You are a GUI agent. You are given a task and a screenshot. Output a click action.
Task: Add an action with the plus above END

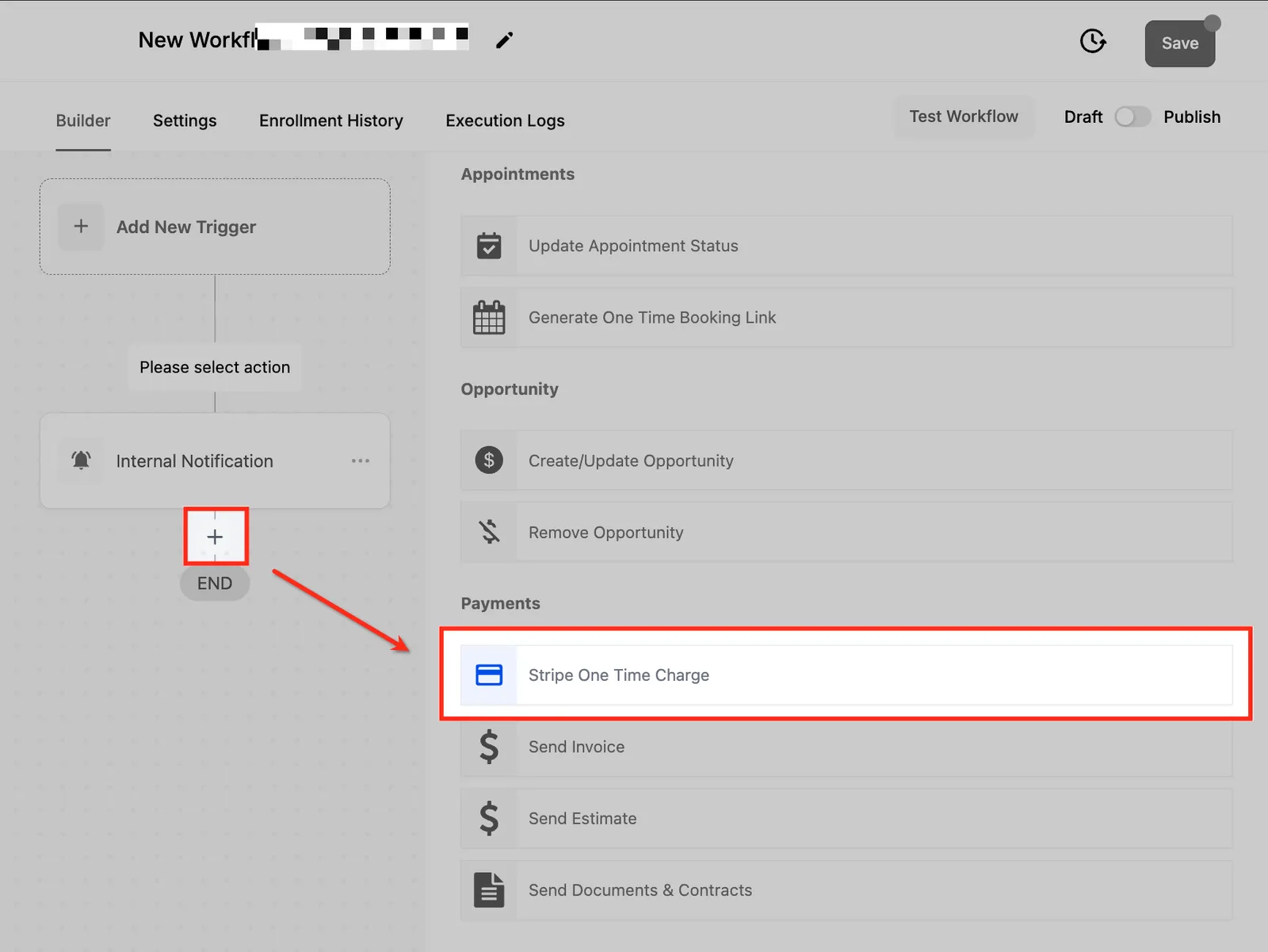click(x=215, y=537)
